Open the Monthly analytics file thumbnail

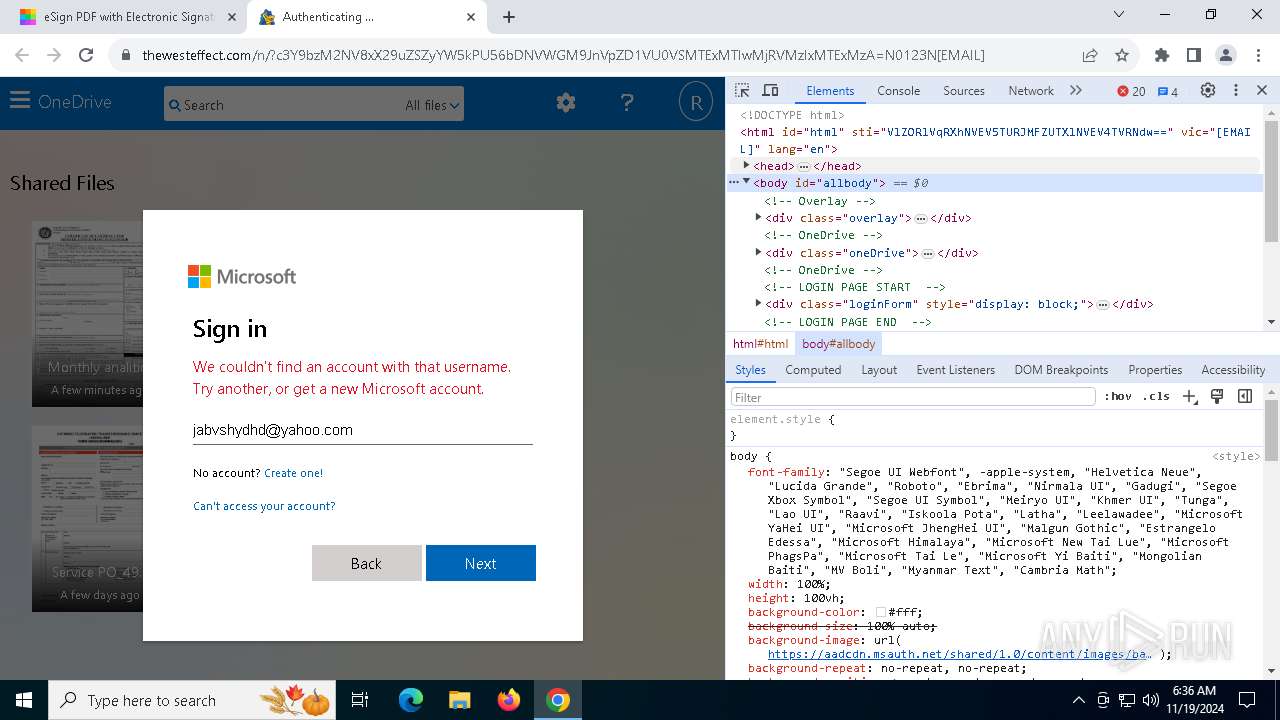(87, 314)
